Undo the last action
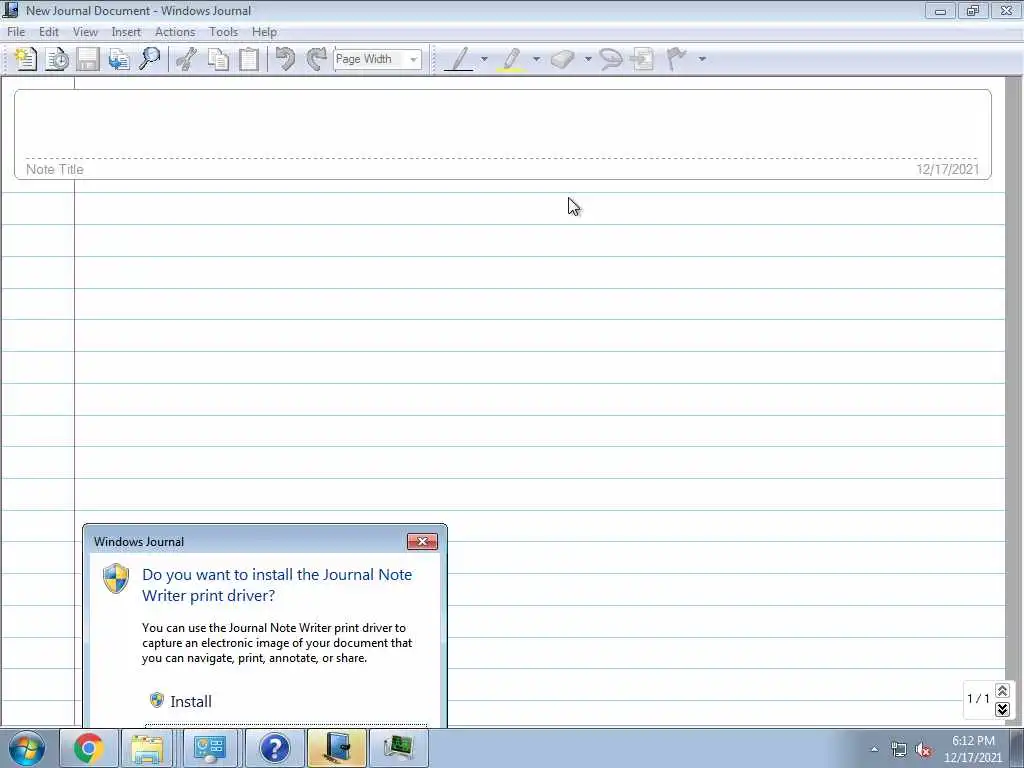The height and width of the screenshot is (768, 1024). (285, 59)
